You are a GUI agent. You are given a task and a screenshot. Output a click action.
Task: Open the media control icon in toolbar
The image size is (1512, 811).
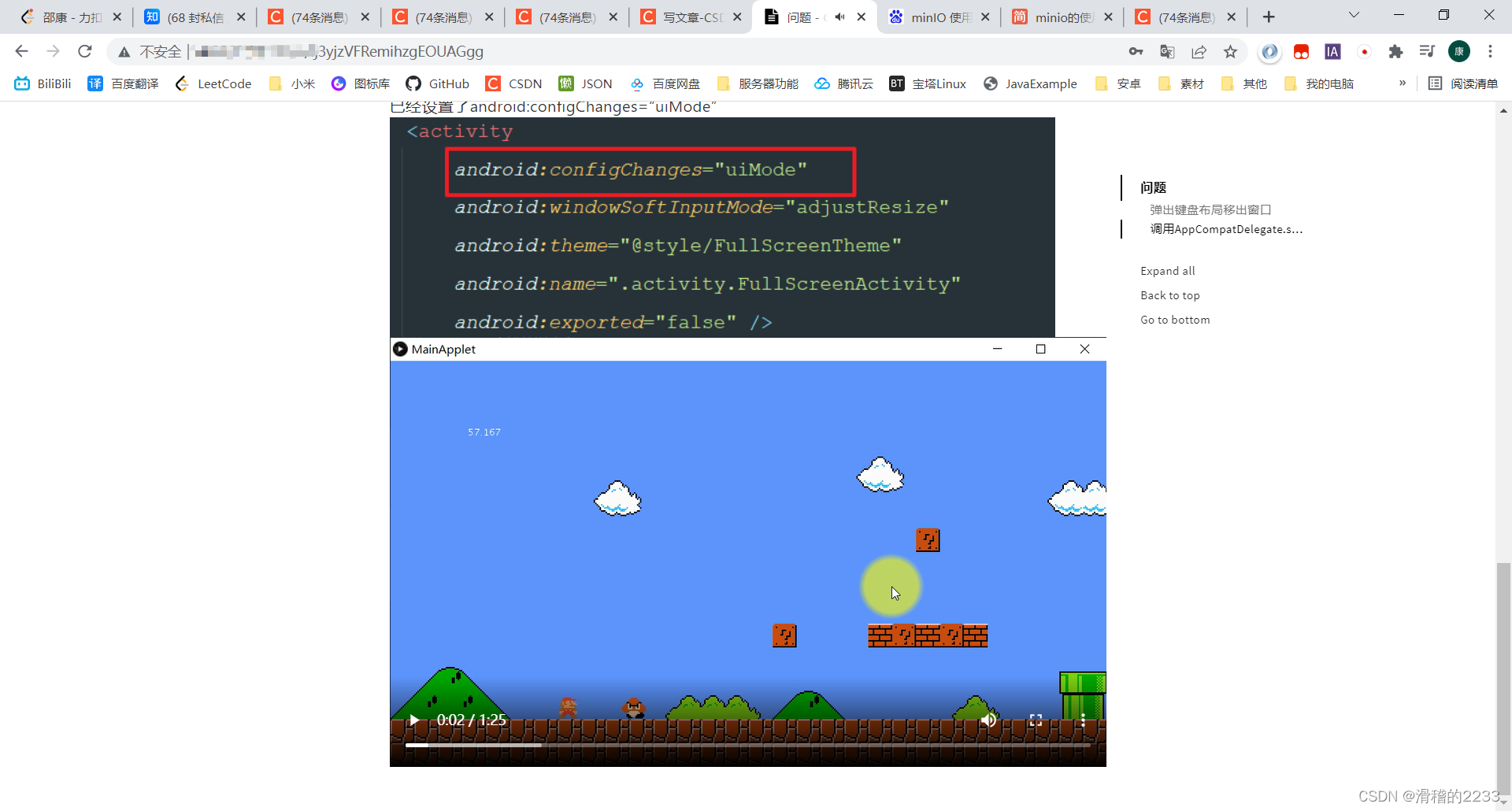coord(1427,51)
